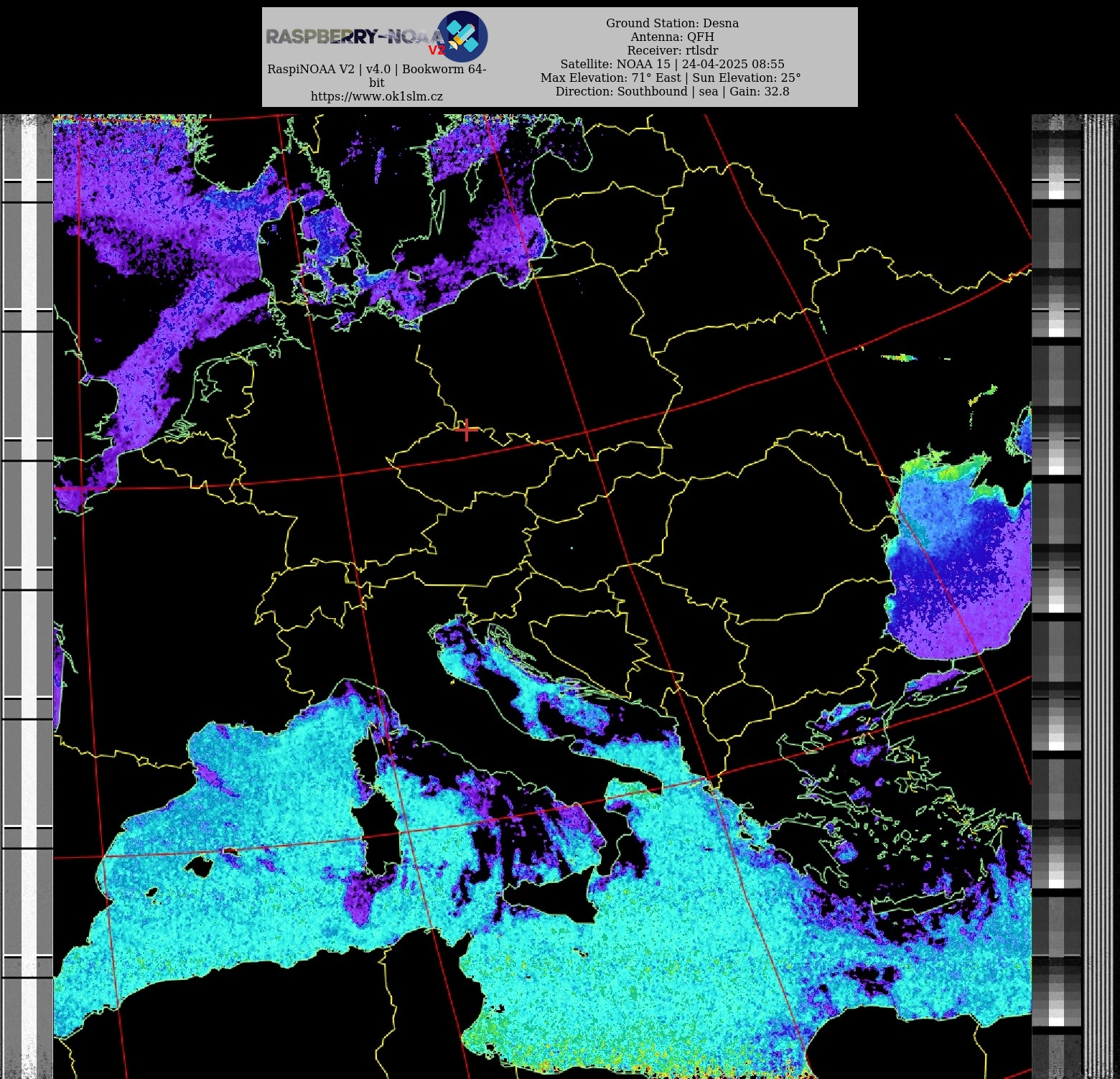1120x1079 pixels.
Task: Click the RASPBERRY-NOAA title wordmark
Action: 355,37
